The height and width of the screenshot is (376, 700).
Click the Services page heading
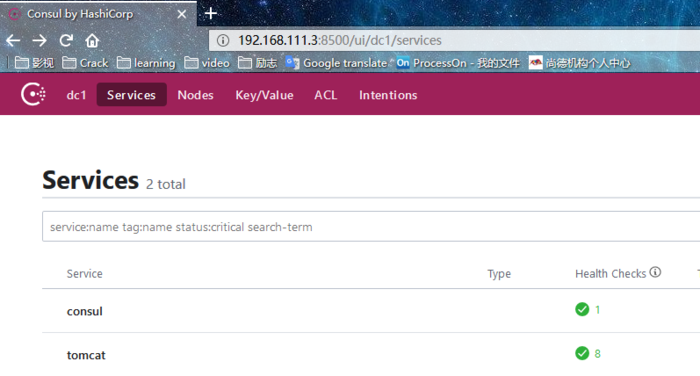click(91, 180)
